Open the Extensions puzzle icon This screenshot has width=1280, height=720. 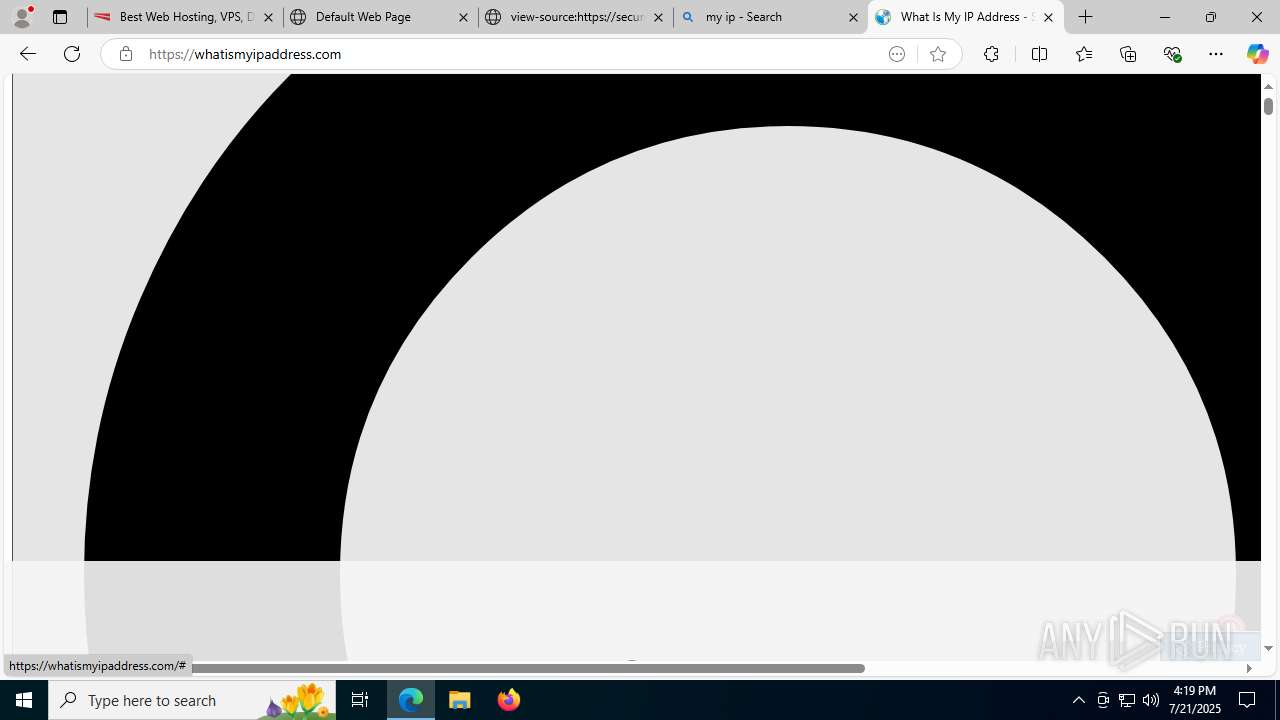[x=991, y=54]
